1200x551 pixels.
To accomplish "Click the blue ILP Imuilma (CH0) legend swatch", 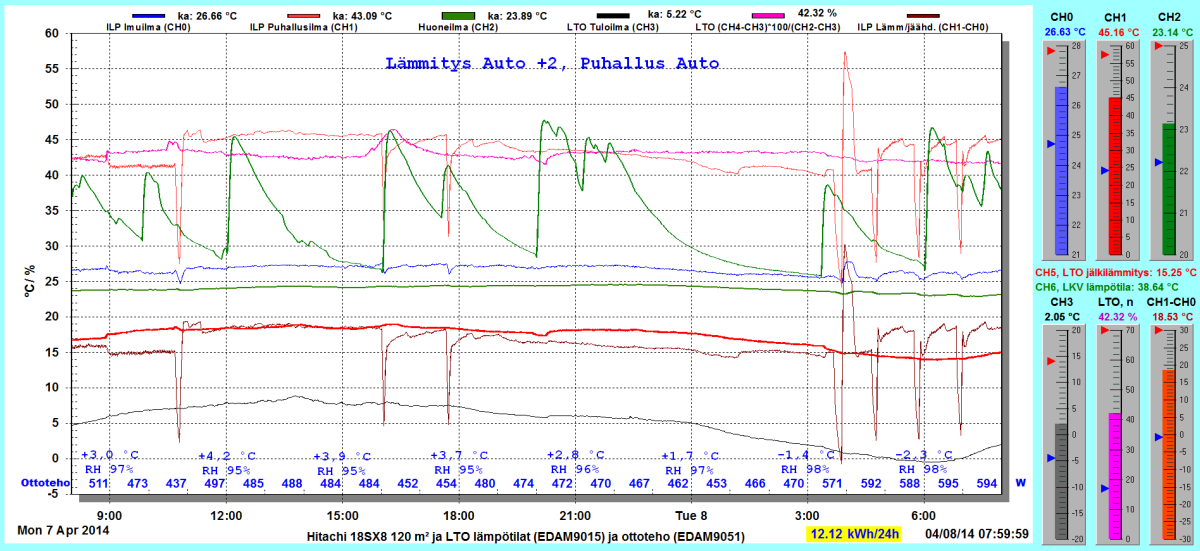I will tap(147, 16).
